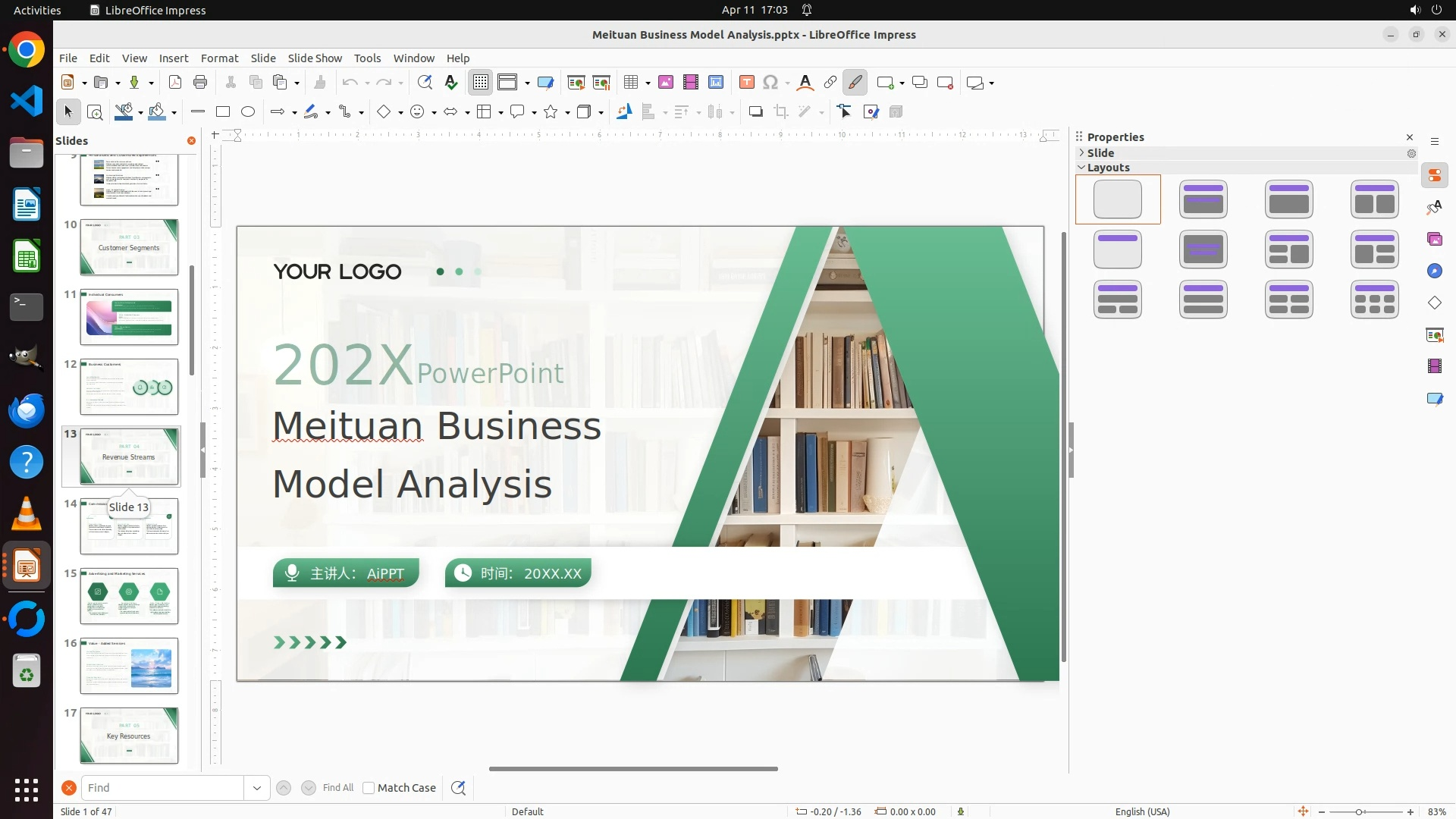Click the Find All button
Viewport: 1456px width, 819px height.
338,788
